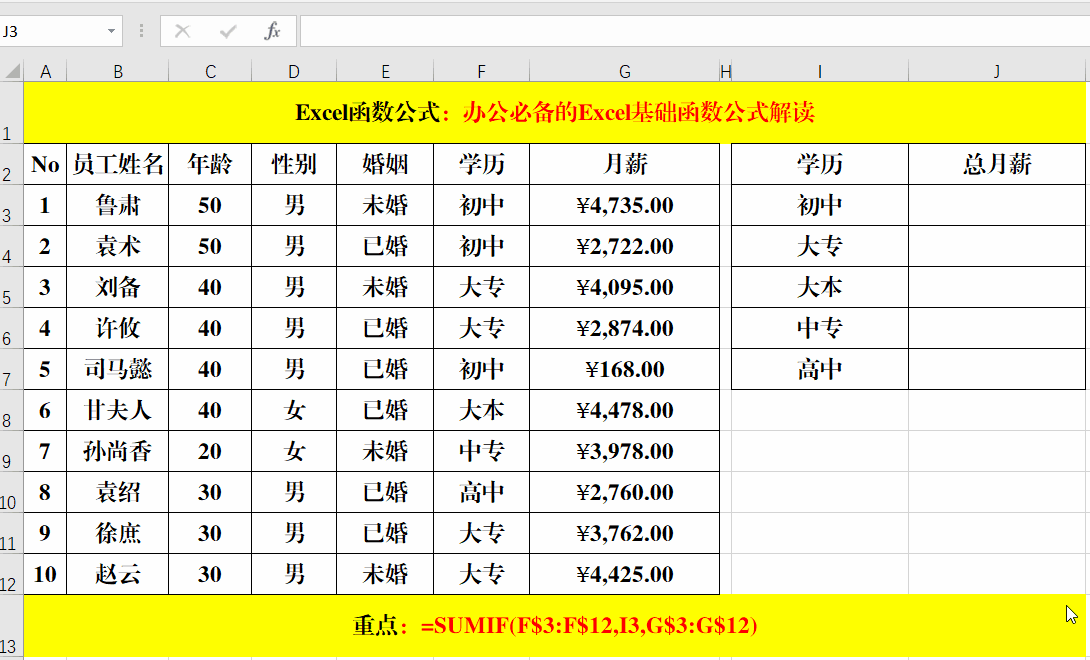Click the empty 总月薪 cell beside 大专
1090x660 pixels.
pyautogui.click(x=997, y=246)
